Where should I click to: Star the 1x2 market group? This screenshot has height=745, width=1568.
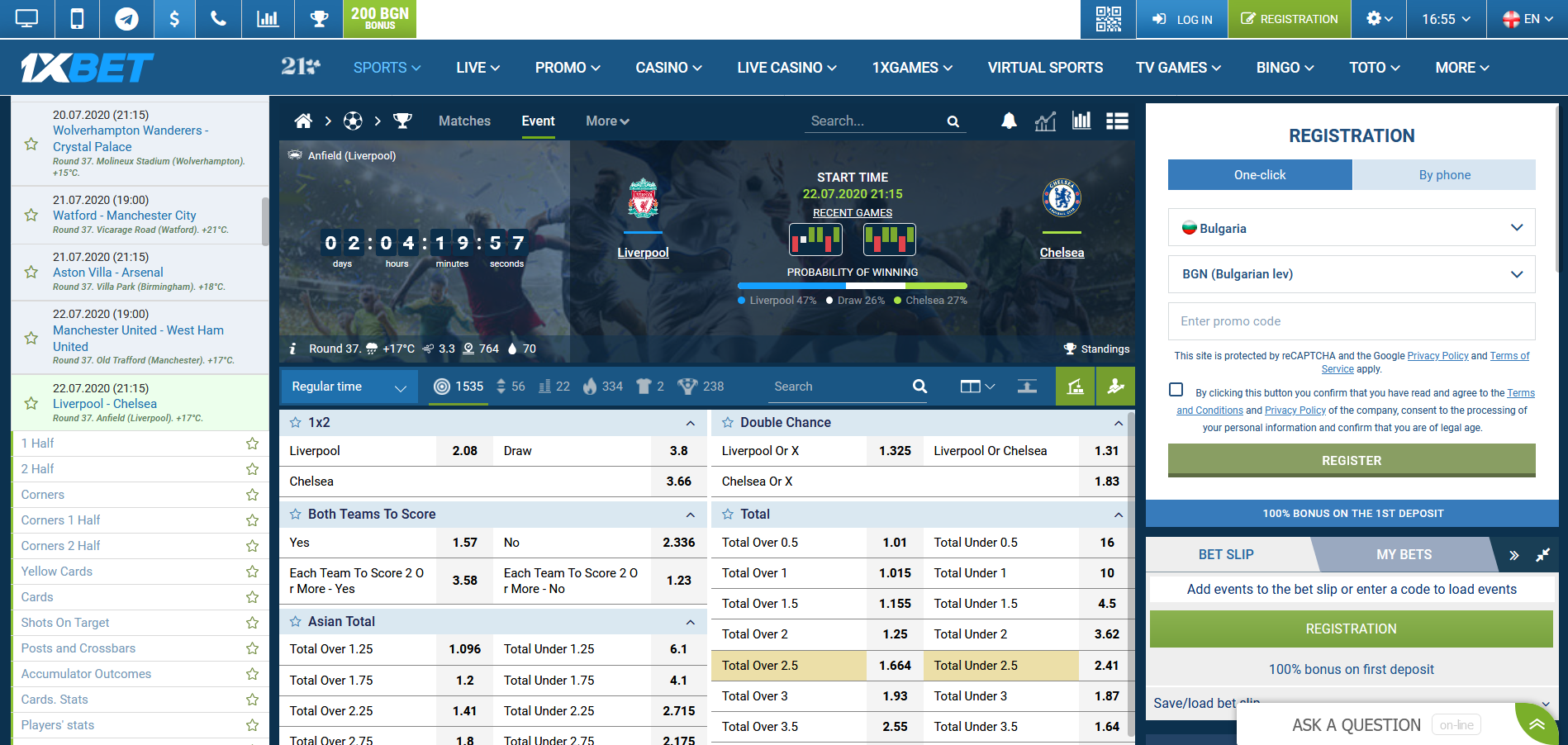tap(295, 422)
